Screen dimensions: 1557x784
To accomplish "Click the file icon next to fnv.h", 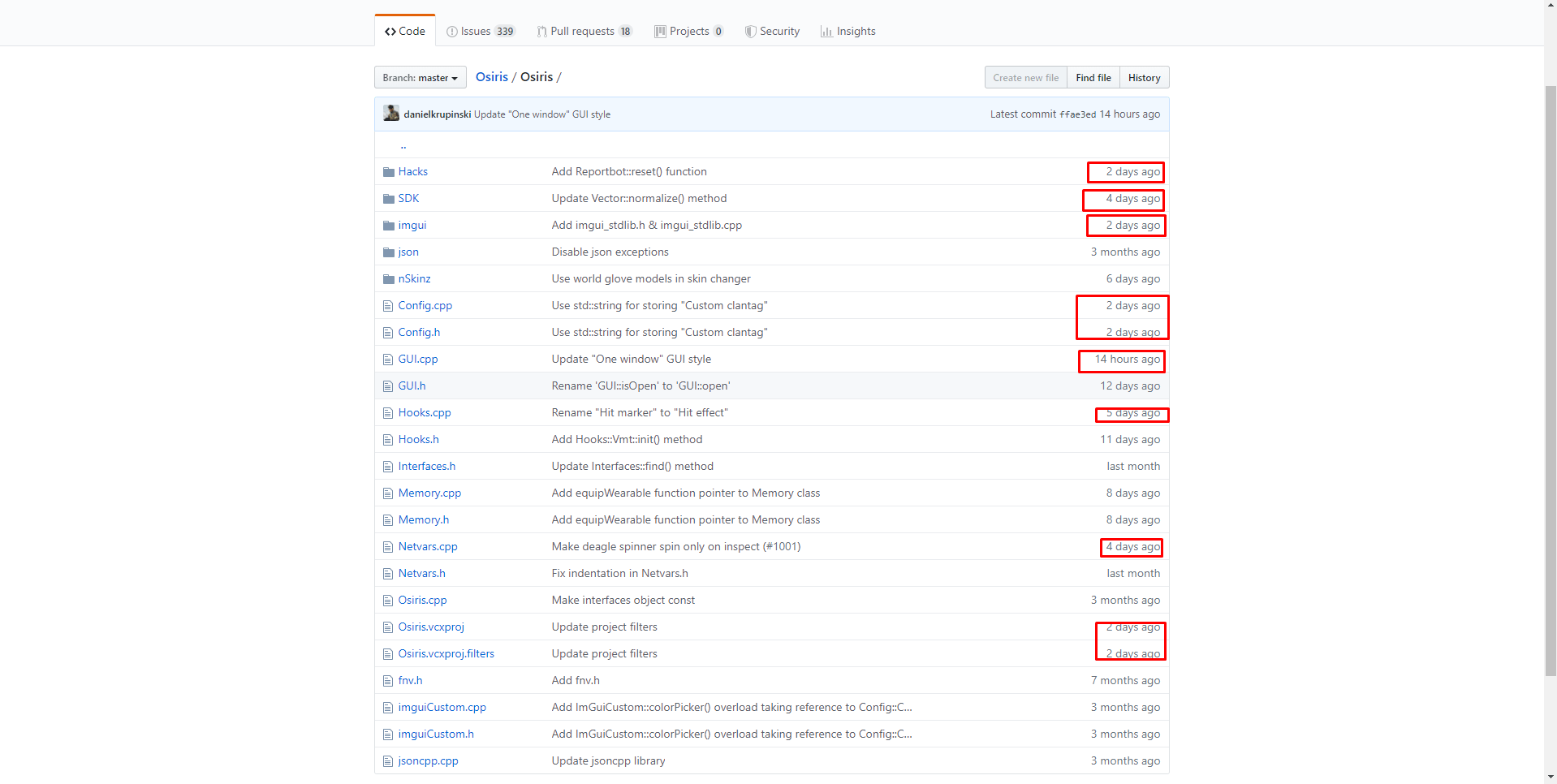I will pos(388,681).
